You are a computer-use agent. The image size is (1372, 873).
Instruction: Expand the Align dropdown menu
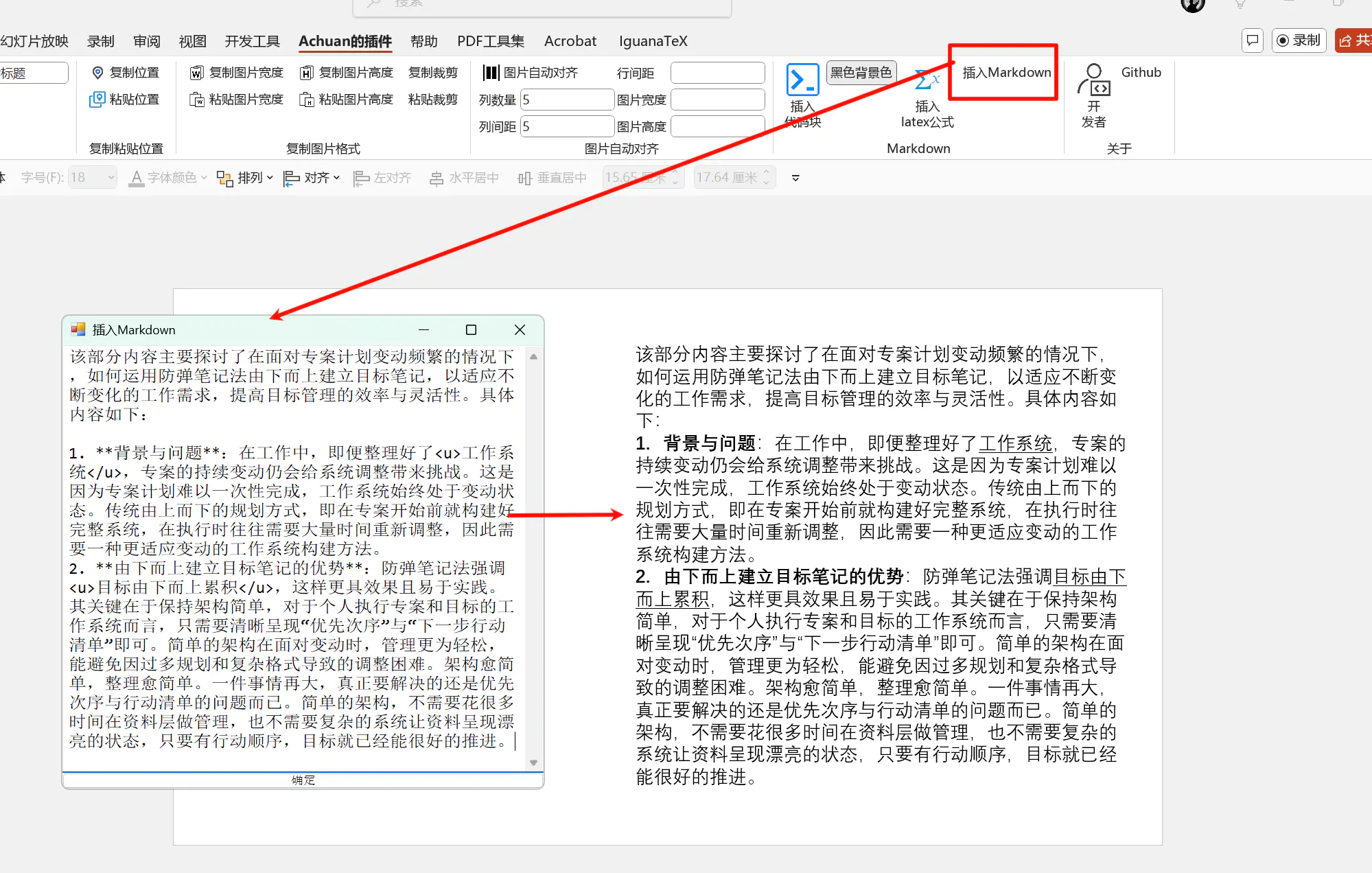pos(312,178)
